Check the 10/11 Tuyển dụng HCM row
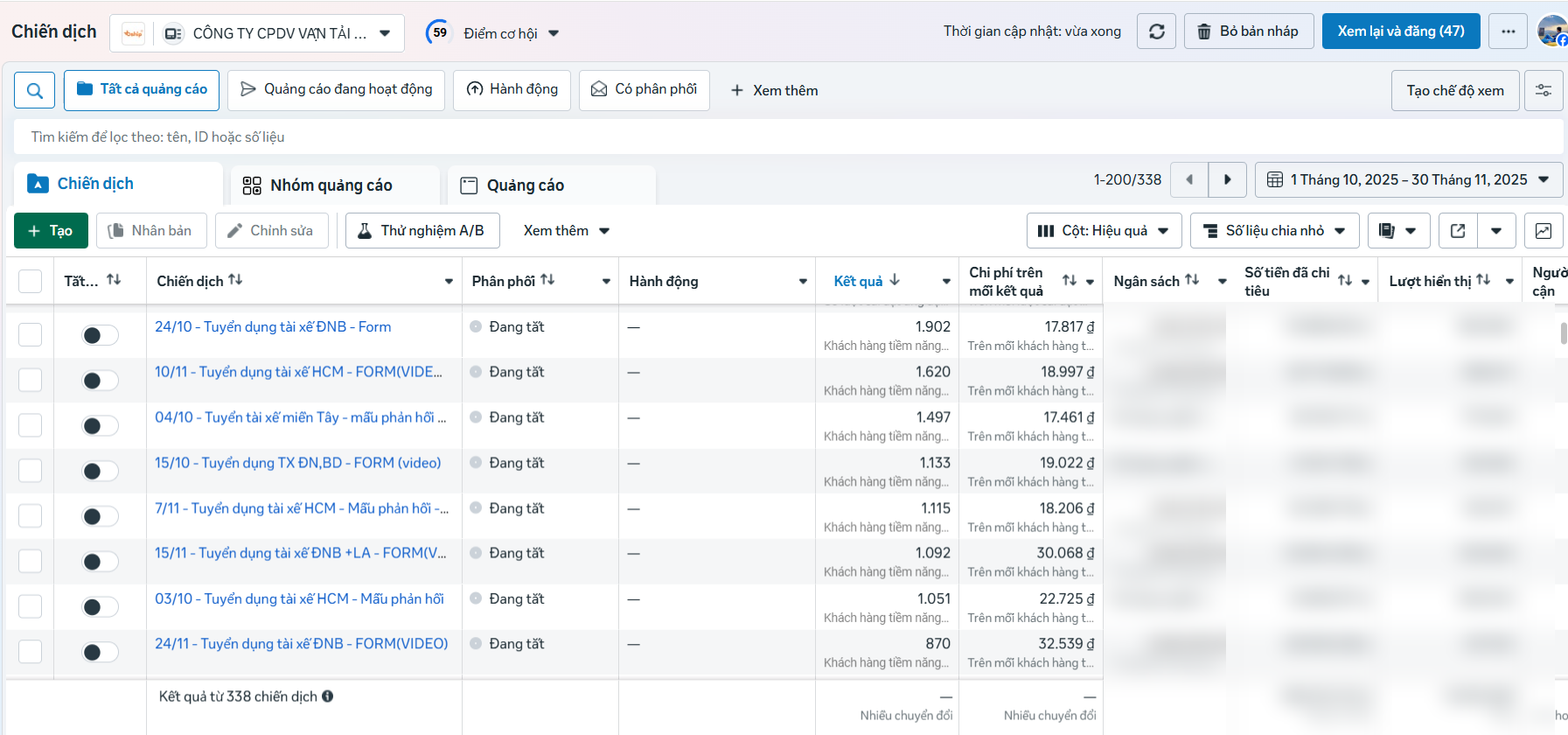Image resolution: width=1568 pixels, height=735 pixels. point(31,381)
